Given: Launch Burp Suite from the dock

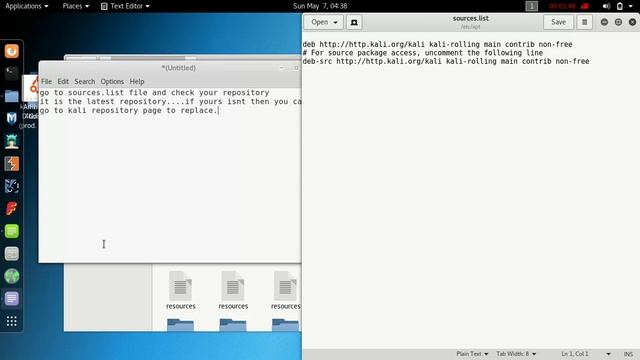Looking at the screenshot, I should pos(11,164).
